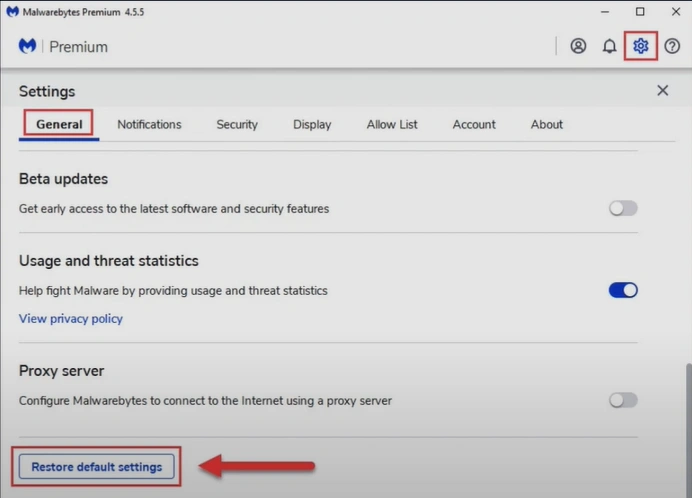Click the settings gear icon
The height and width of the screenshot is (498, 692).
click(640, 46)
